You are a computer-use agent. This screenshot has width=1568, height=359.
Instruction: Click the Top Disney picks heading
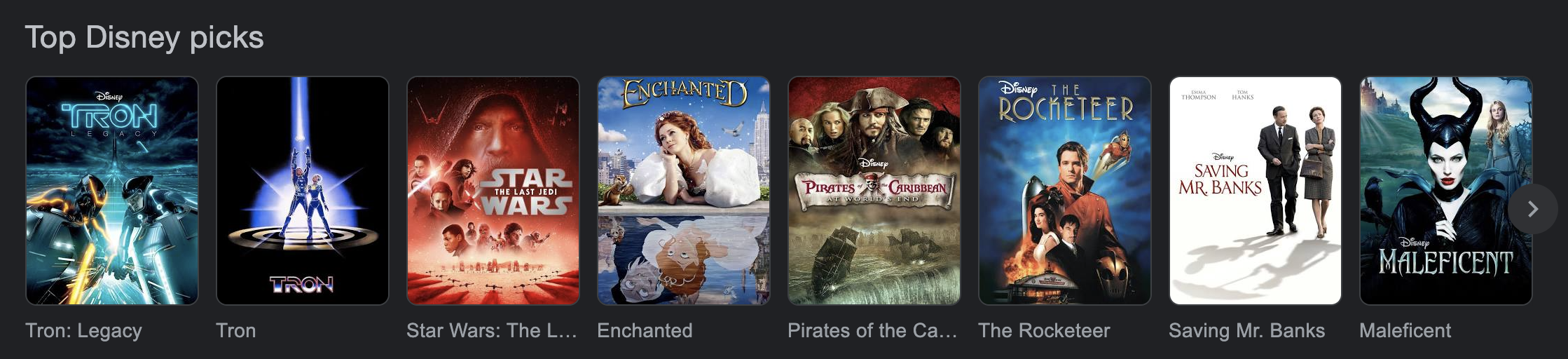[144, 37]
